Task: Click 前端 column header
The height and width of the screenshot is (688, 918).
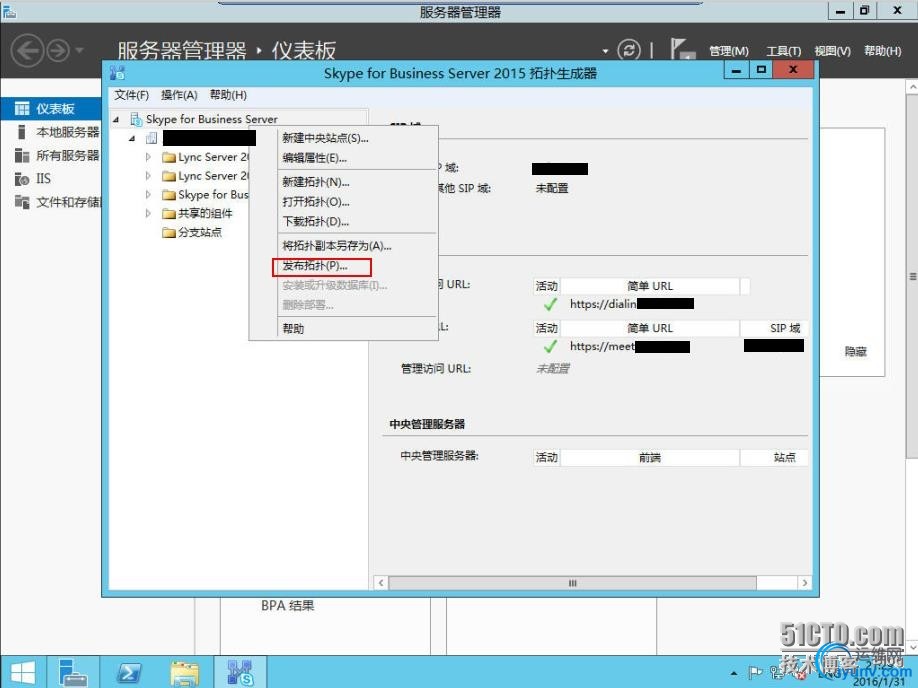Action: pos(650,457)
